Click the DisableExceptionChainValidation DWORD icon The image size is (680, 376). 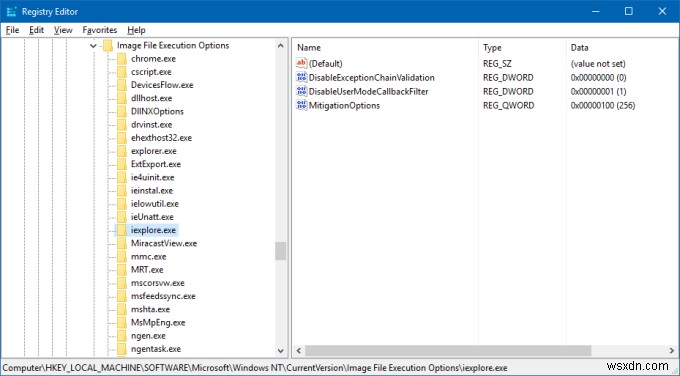(301, 77)
